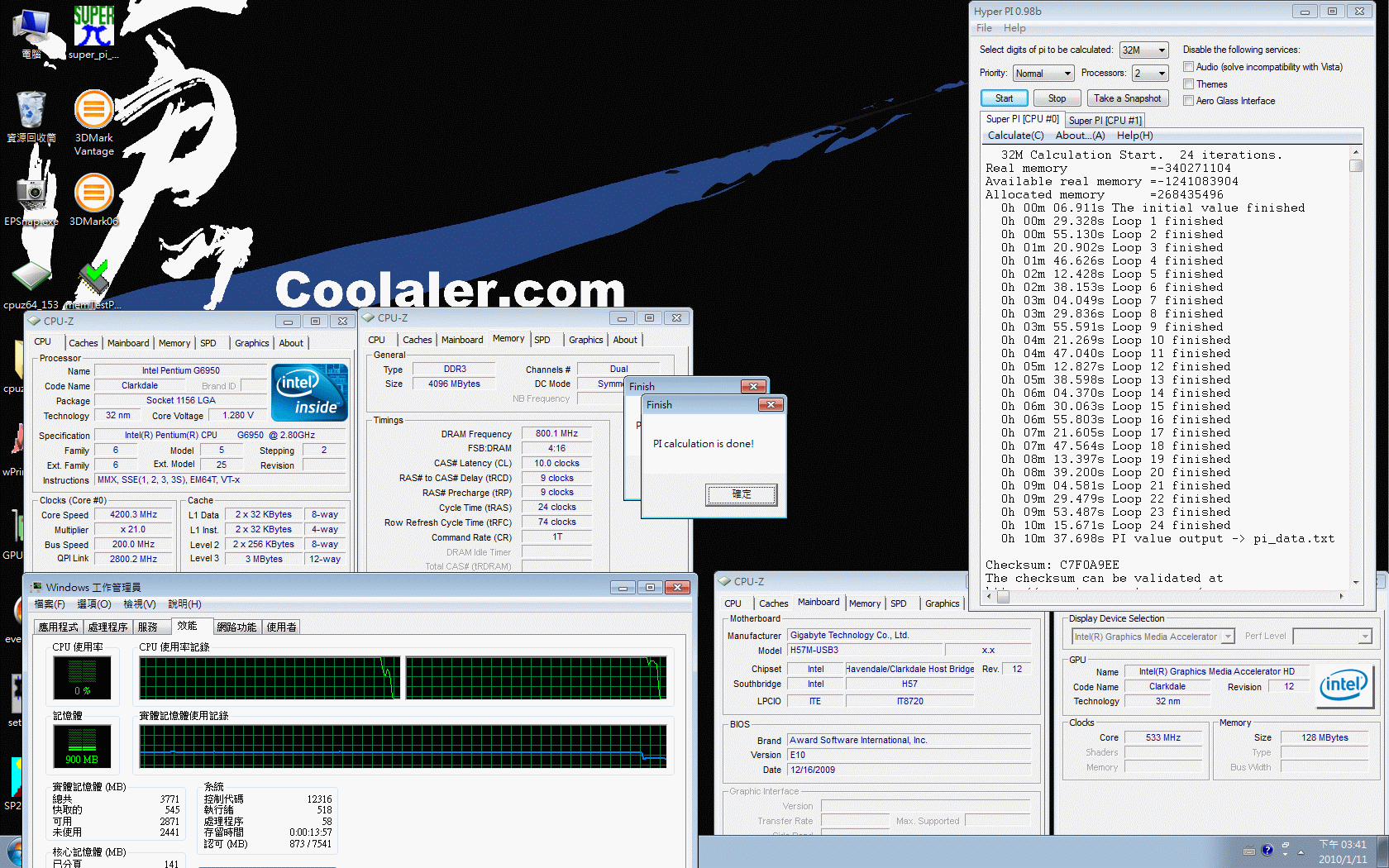Click the Stop button in Hyper PI
The height and width of the screenshot is (868, 1389).
1057,98
